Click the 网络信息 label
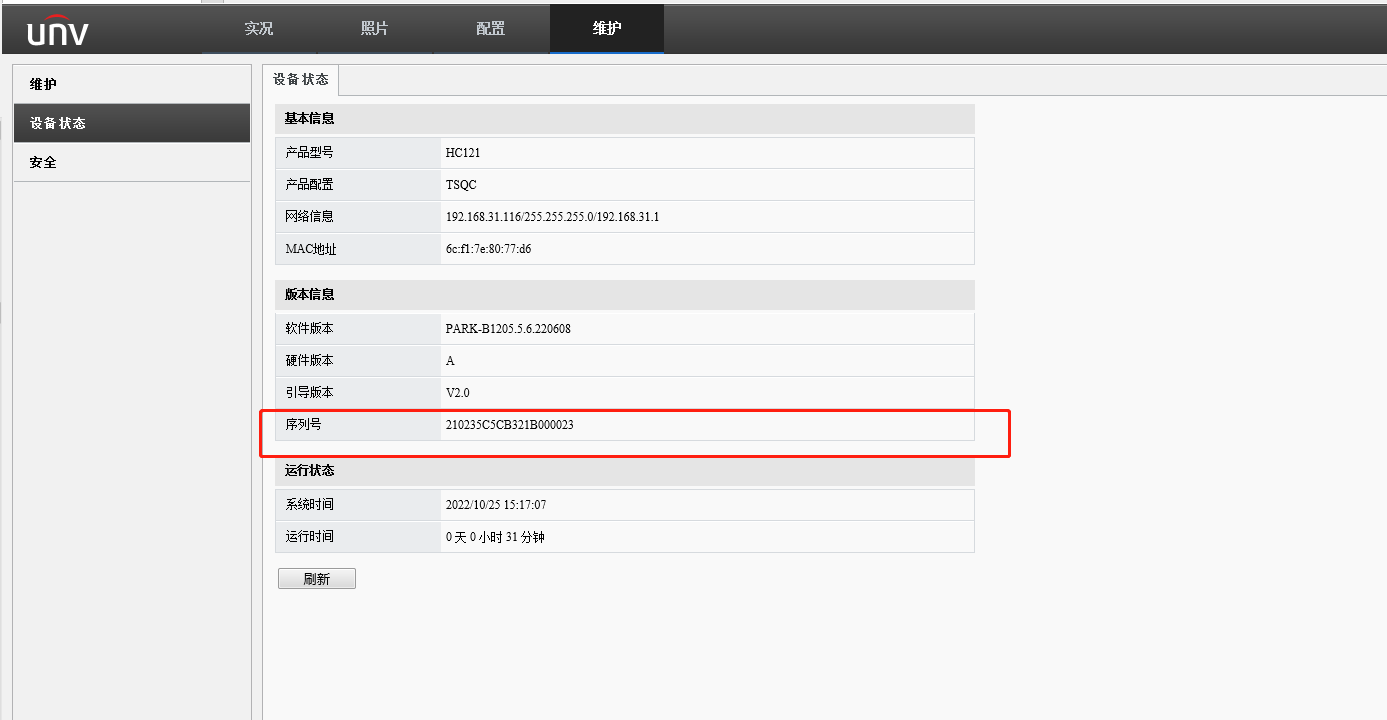 (x=310, y=217)
